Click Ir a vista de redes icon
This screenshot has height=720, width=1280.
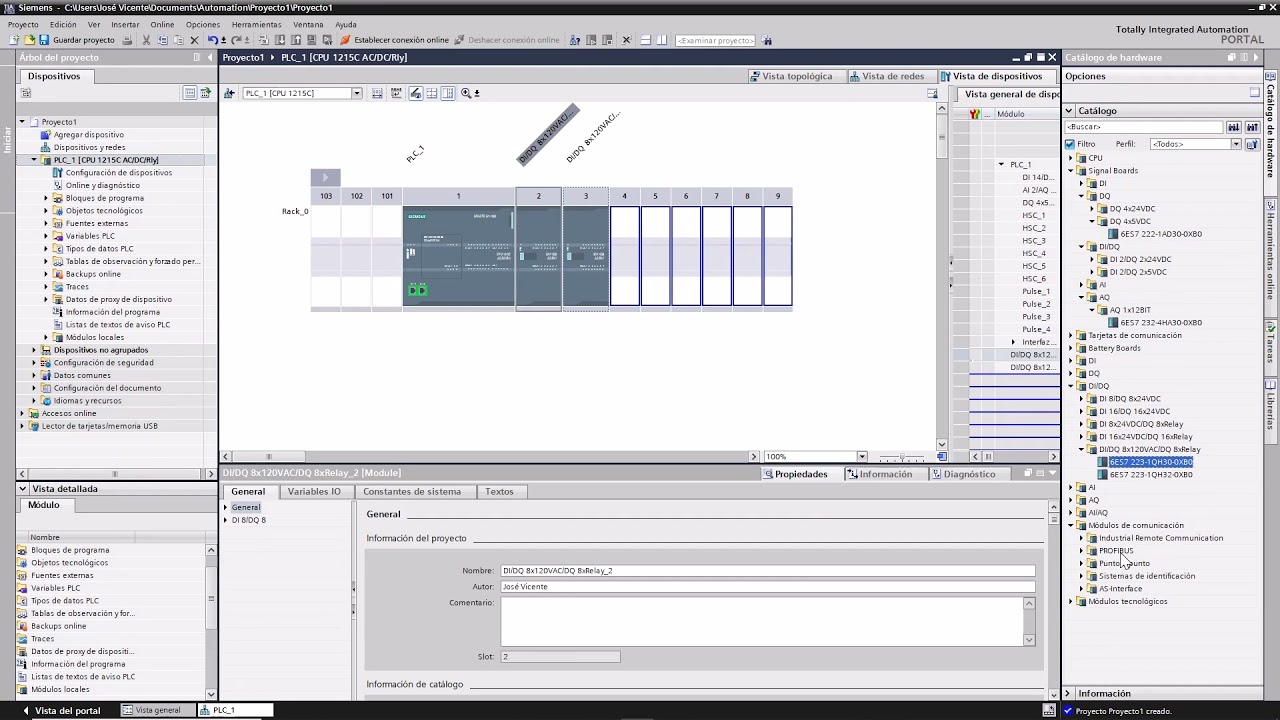229,93
